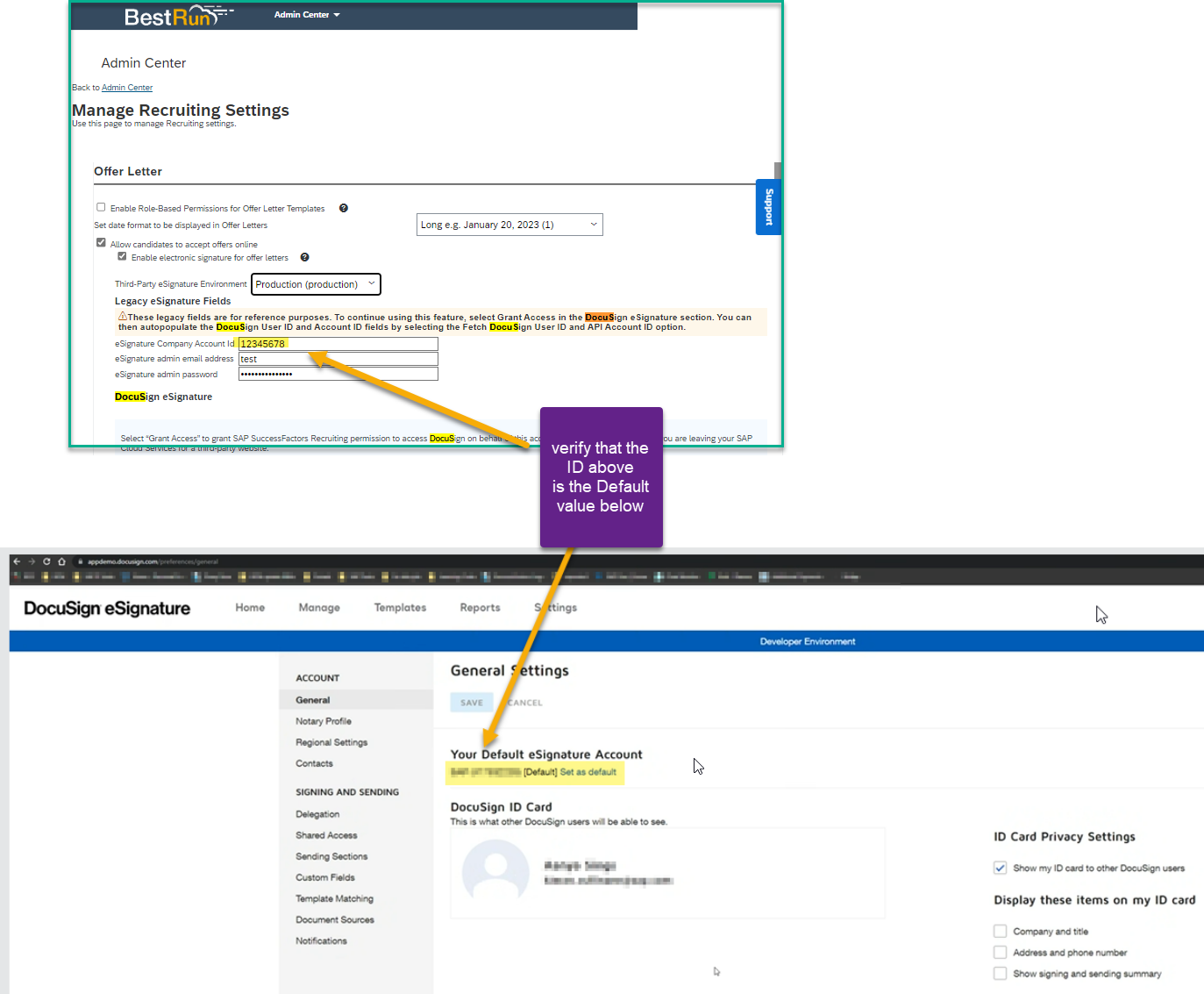
Task: Click the SIGNING AND SENDING sidebar heading
Action: coord(347,792)
